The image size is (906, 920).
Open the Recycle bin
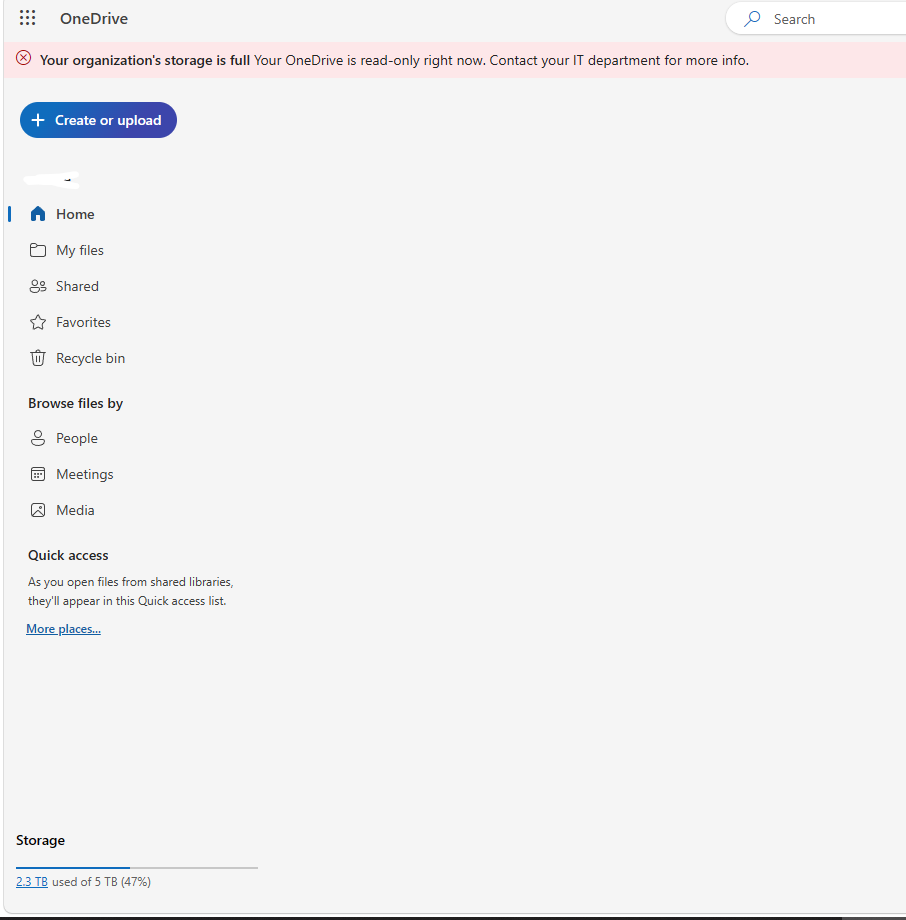[90, 358]
